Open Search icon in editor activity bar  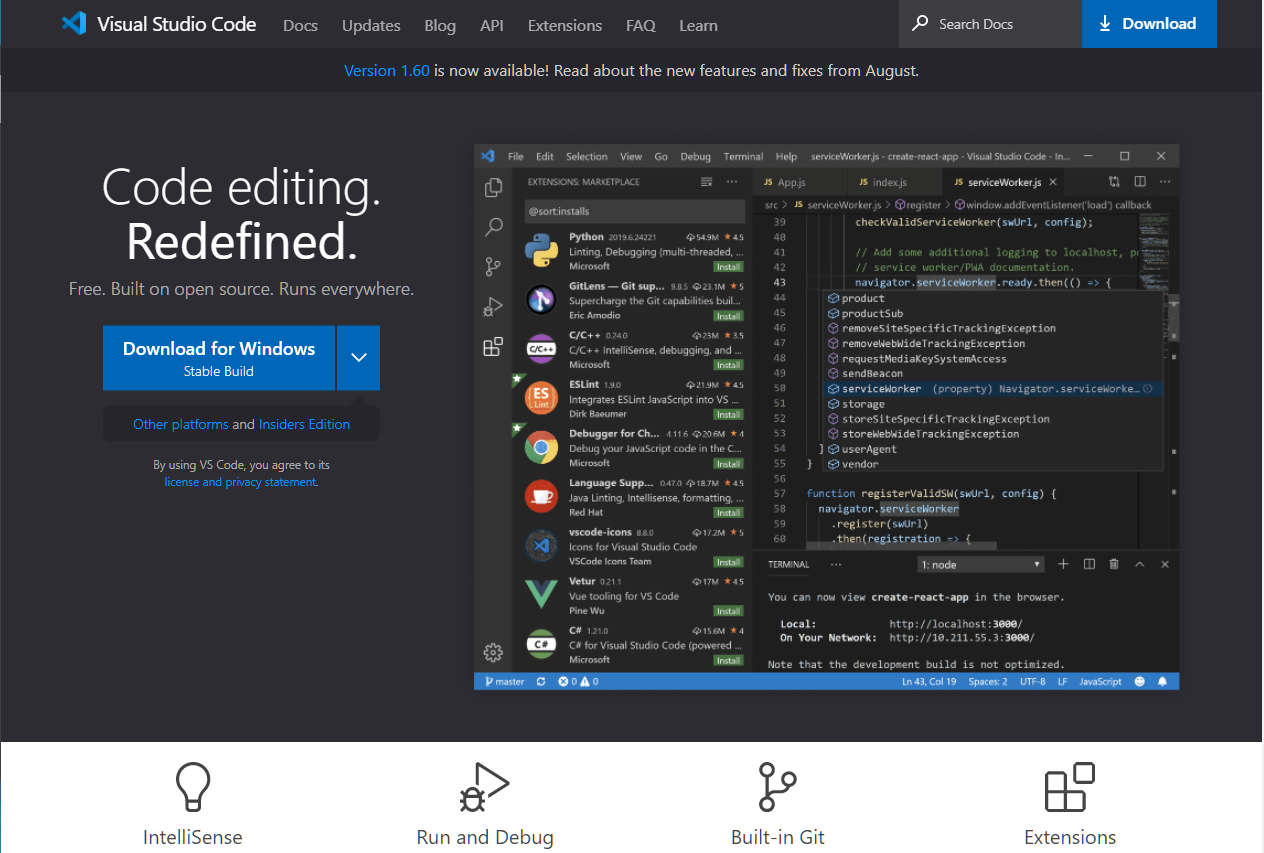click(493, 227)
